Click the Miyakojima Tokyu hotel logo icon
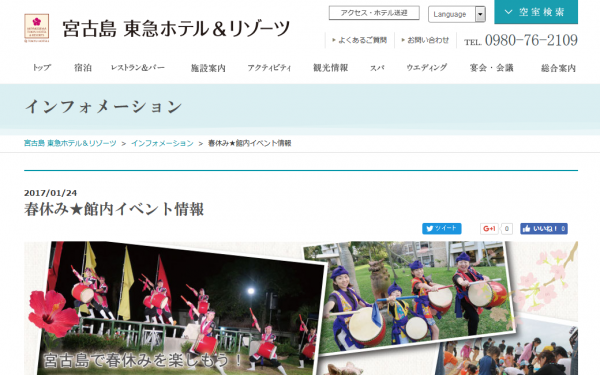This screenshot has width=600, height=375. click(37, 28)
